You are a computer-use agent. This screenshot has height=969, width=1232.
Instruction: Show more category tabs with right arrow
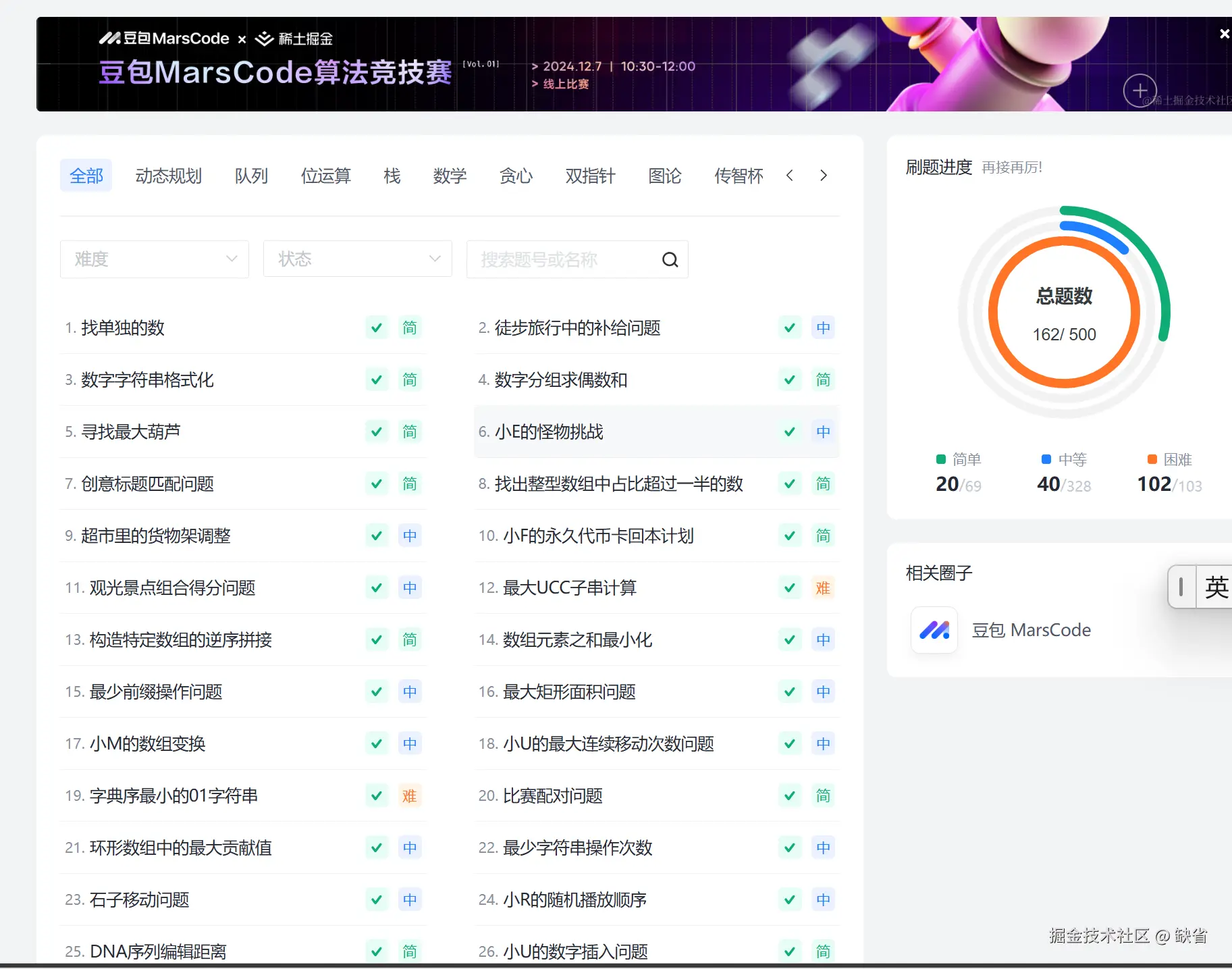823,176
